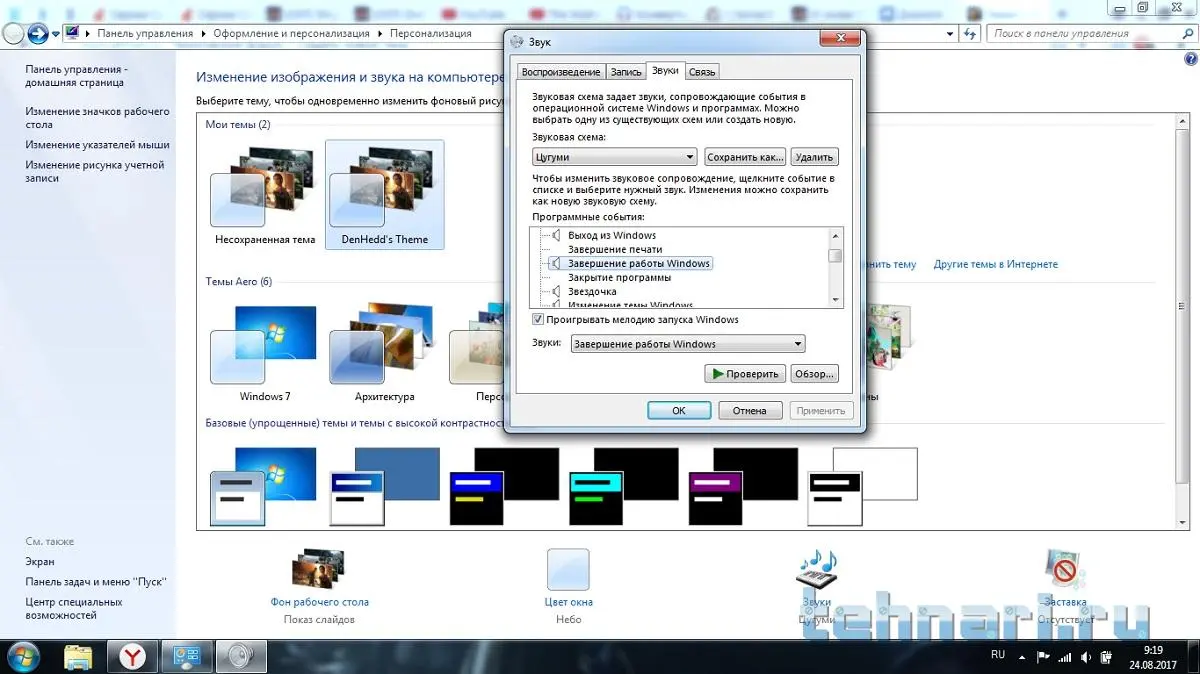Viewport: 1200px width, 674px height.
Task: Launch Yandex browser from taskbar
Action: coord(132,656)
